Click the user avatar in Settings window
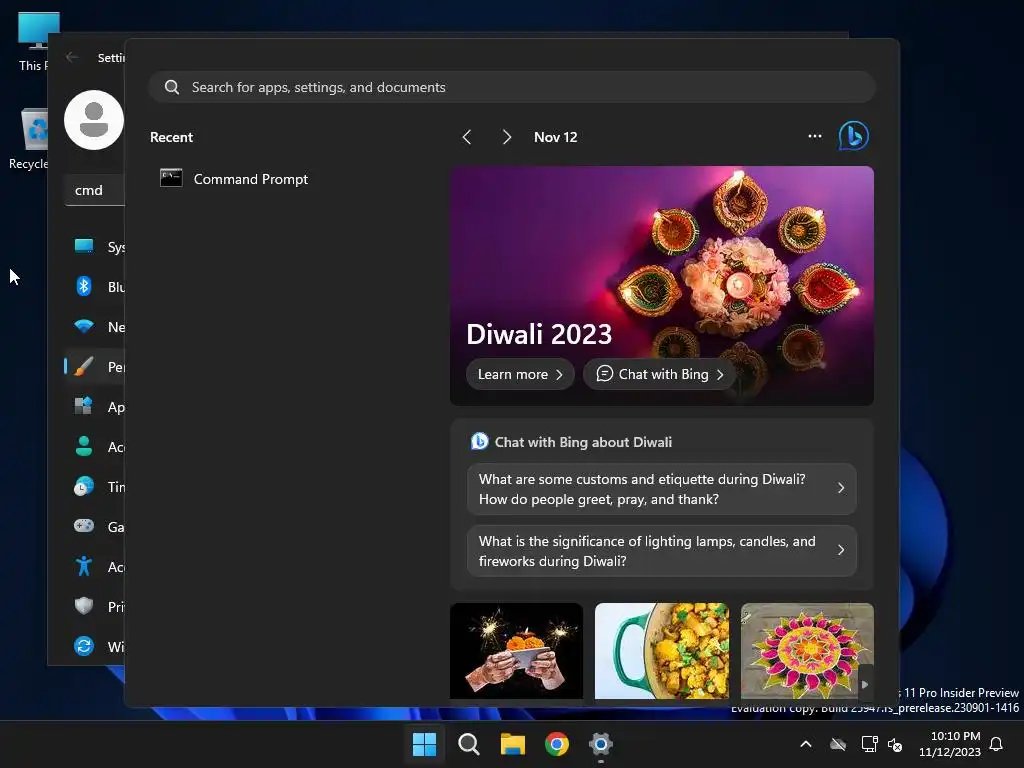Viewport: 1024px width, 768px height. pos(94,120)
